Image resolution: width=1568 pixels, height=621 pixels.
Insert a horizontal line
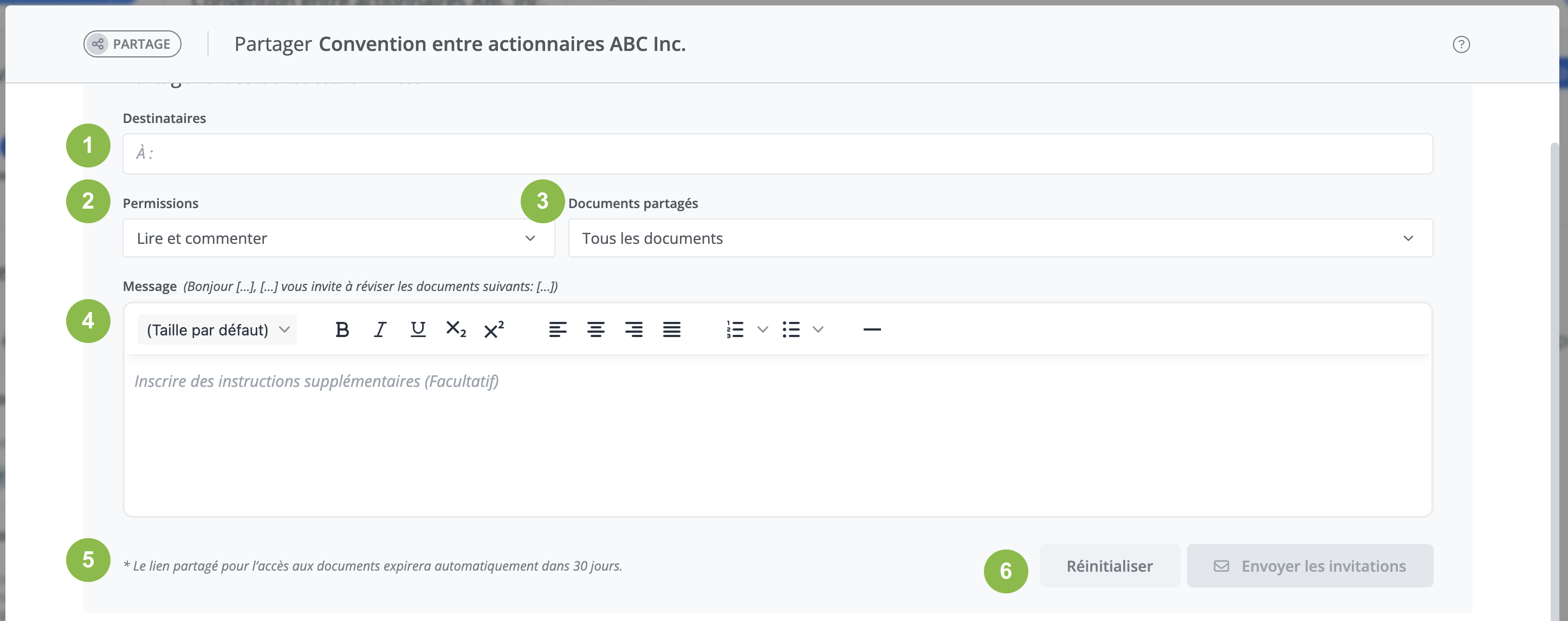point(872,329)
